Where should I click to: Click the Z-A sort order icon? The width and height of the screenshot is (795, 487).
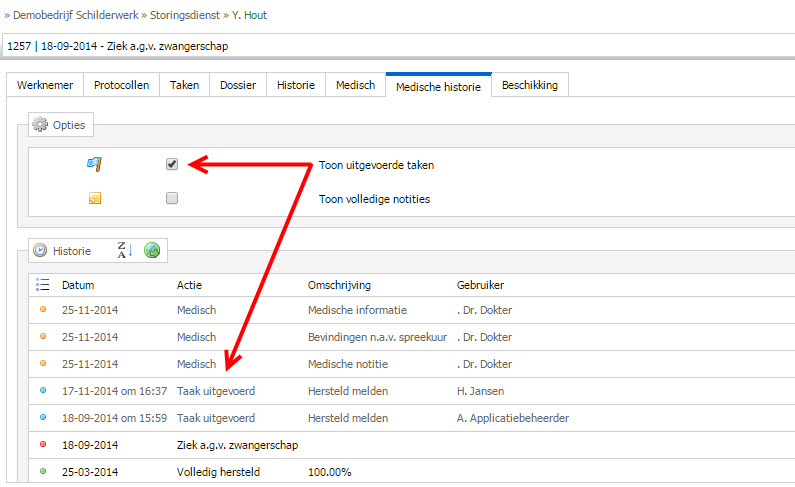(x=125, y=250)
